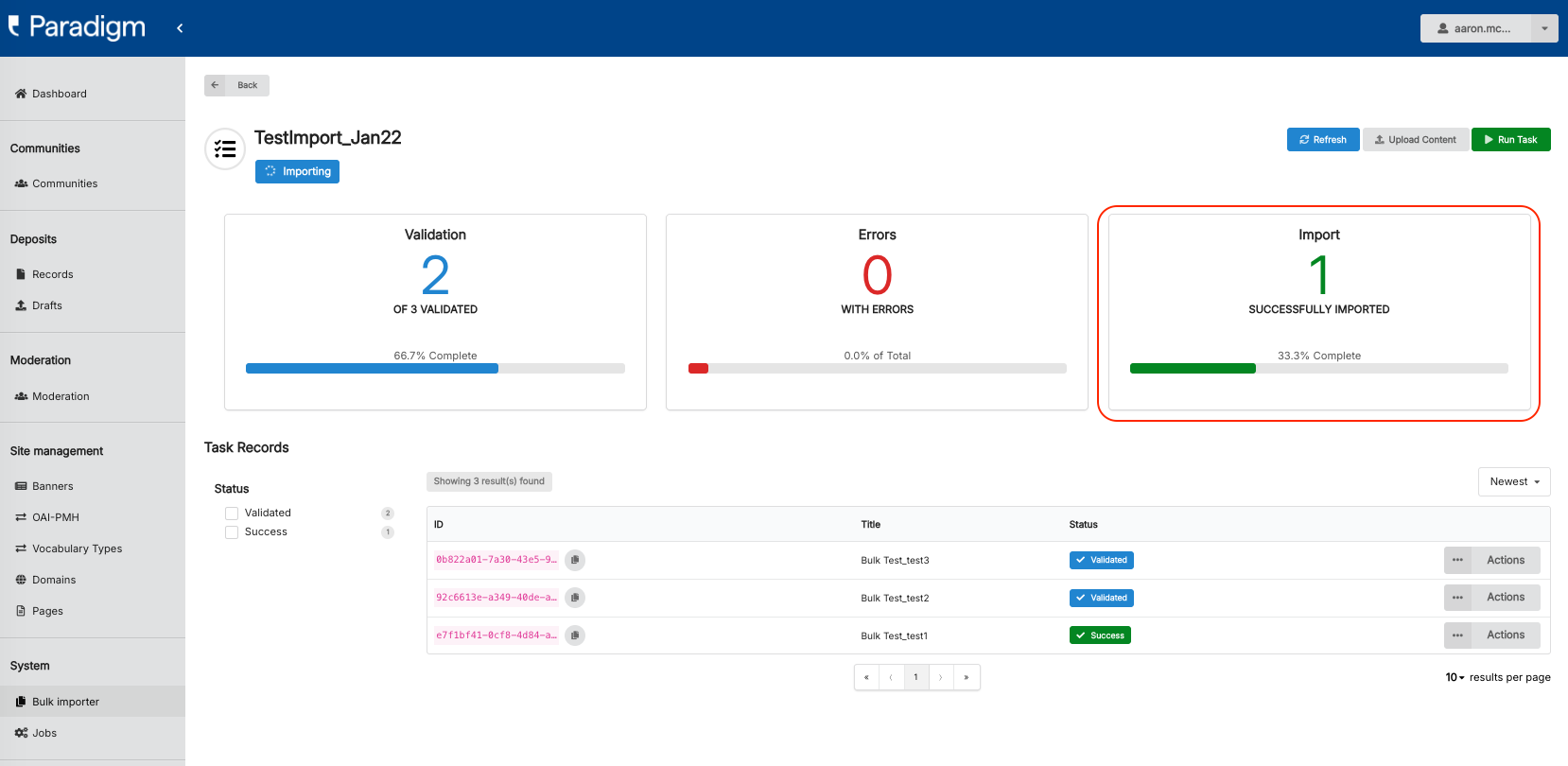
Task: Open Actions for Bulk Test_test1
Action: [1506, 635]
